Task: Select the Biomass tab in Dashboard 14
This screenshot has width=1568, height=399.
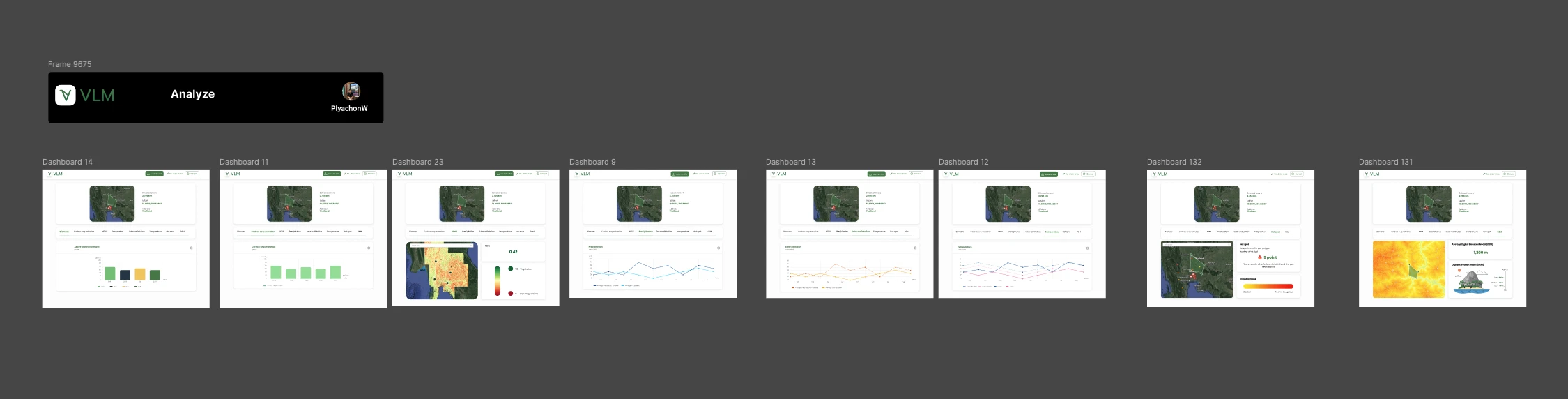Action: [64, 232]
